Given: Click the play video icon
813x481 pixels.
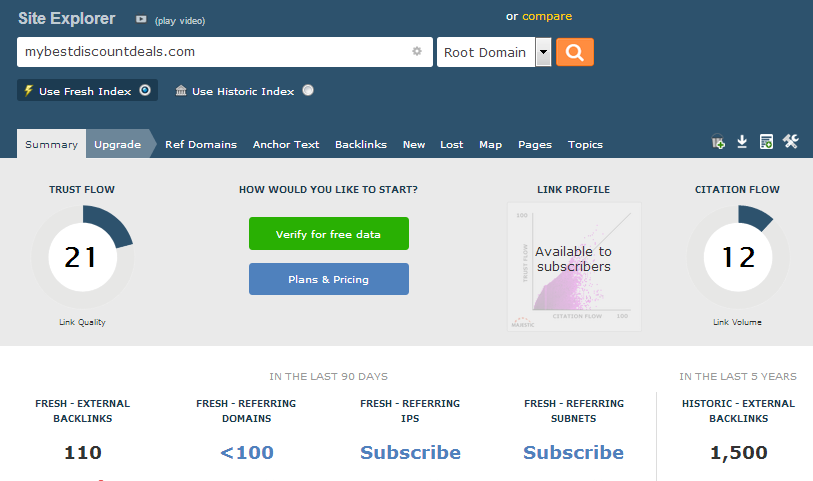Looking at the screenshot, I should coord(141,19).
